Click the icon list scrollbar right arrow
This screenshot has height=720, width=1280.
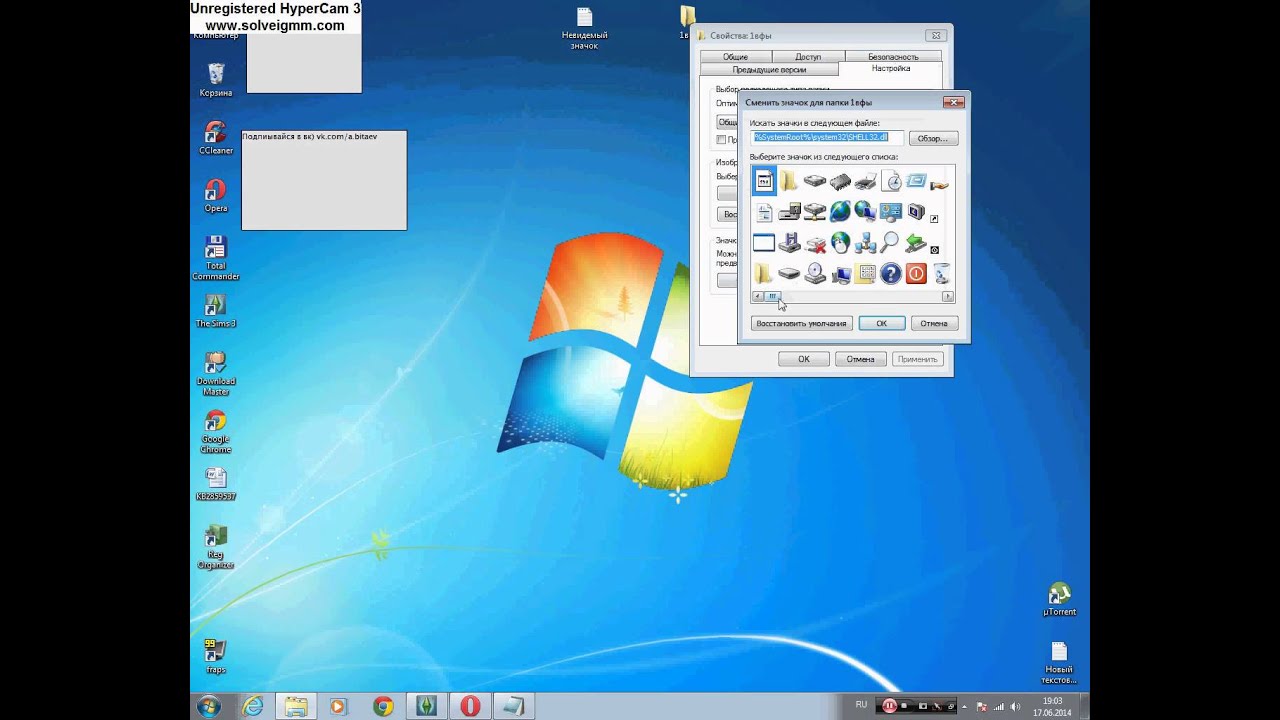(948, 296)
